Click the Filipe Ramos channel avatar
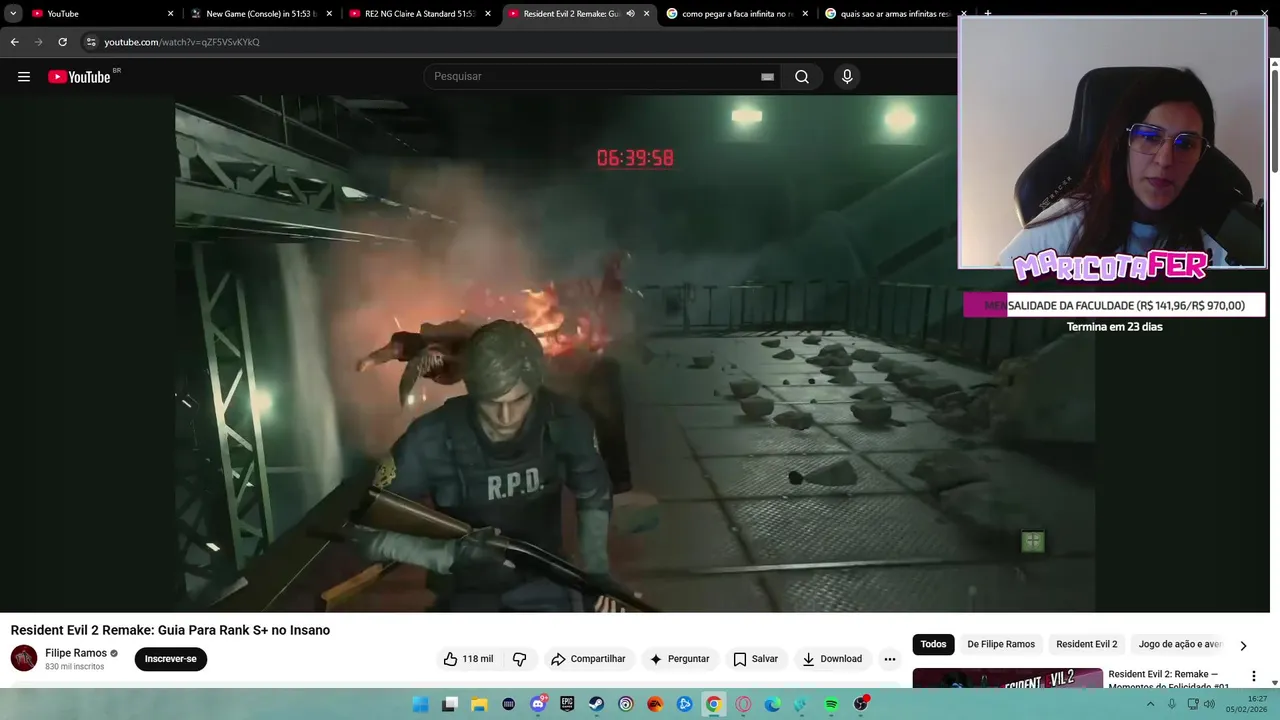This screenshot has height=720, width=1280. pos(24,659)
